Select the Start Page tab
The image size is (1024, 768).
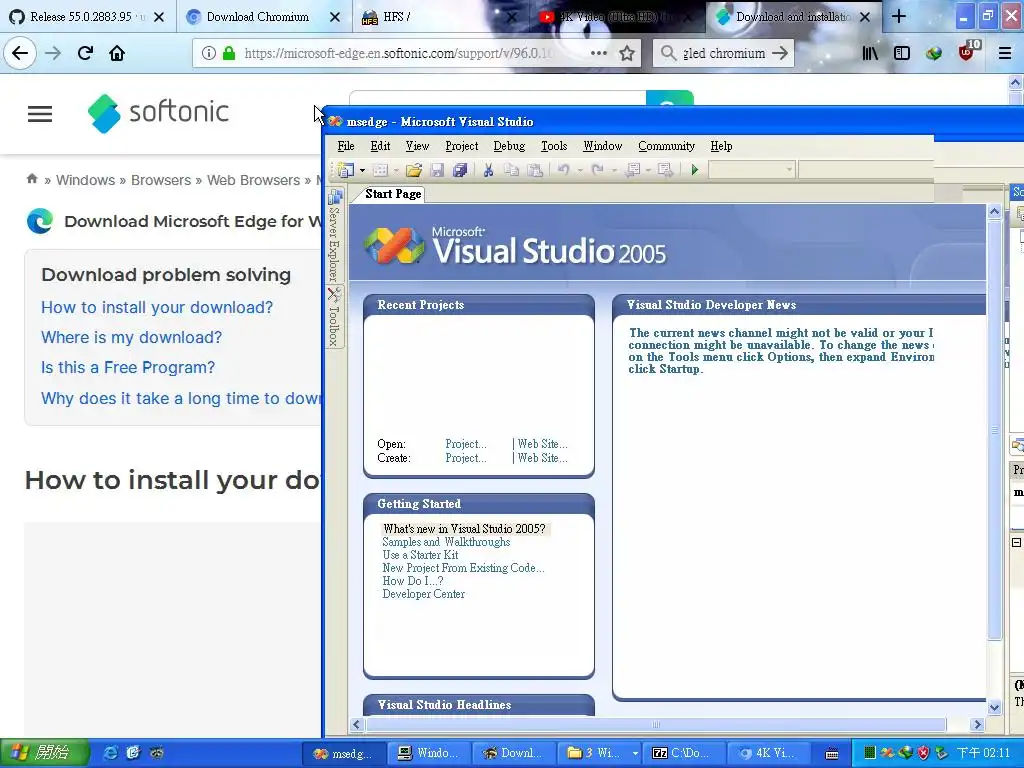tap(392, 194)
